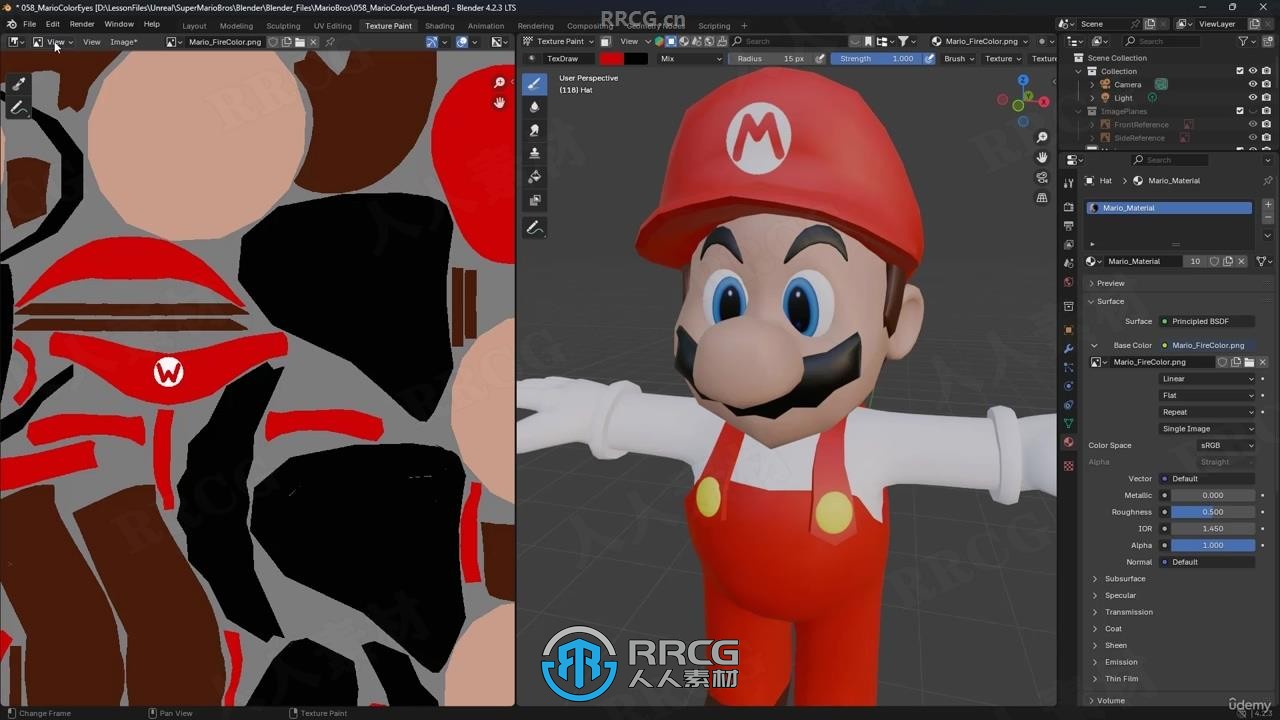
Task: Expand the Subsurface panel
Action: (1125, 579)
